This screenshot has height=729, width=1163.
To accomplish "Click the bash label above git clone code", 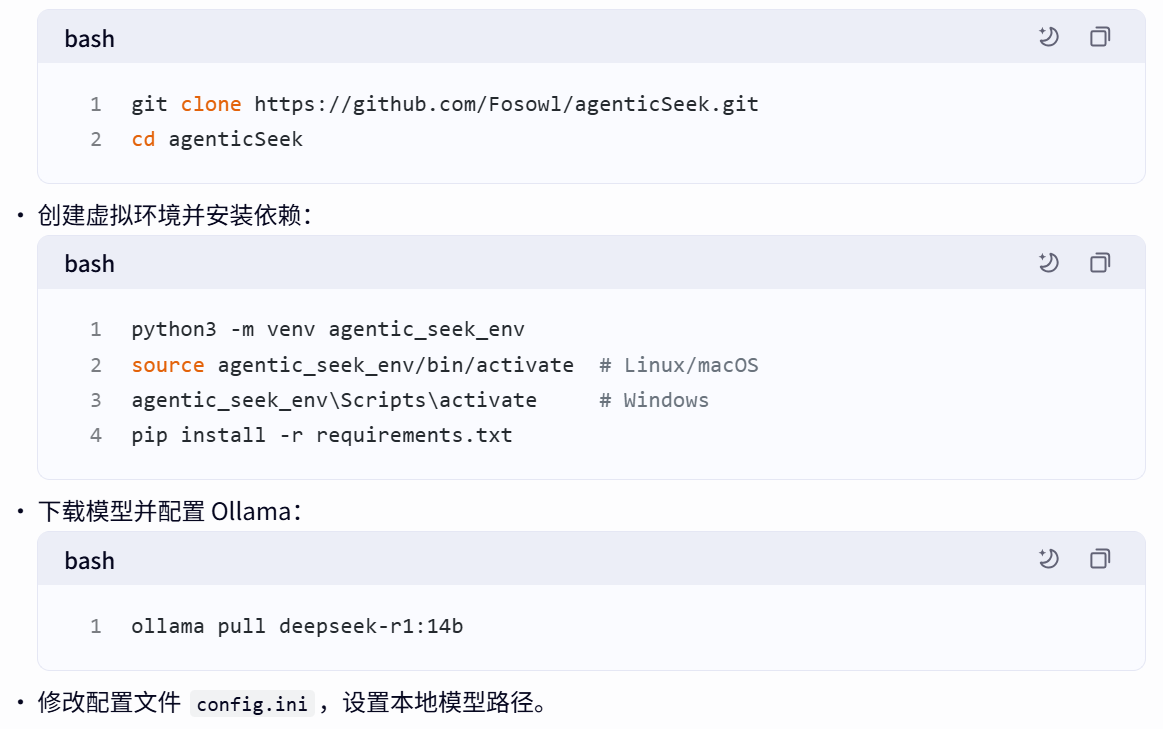I will [x=90, y=39].
